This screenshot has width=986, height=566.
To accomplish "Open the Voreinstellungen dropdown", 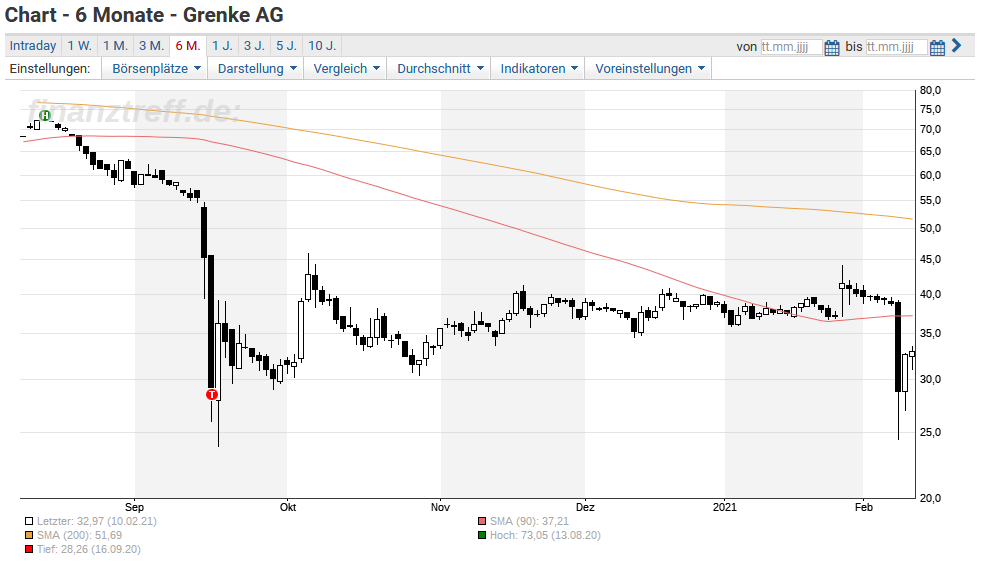I will [649, 69].
